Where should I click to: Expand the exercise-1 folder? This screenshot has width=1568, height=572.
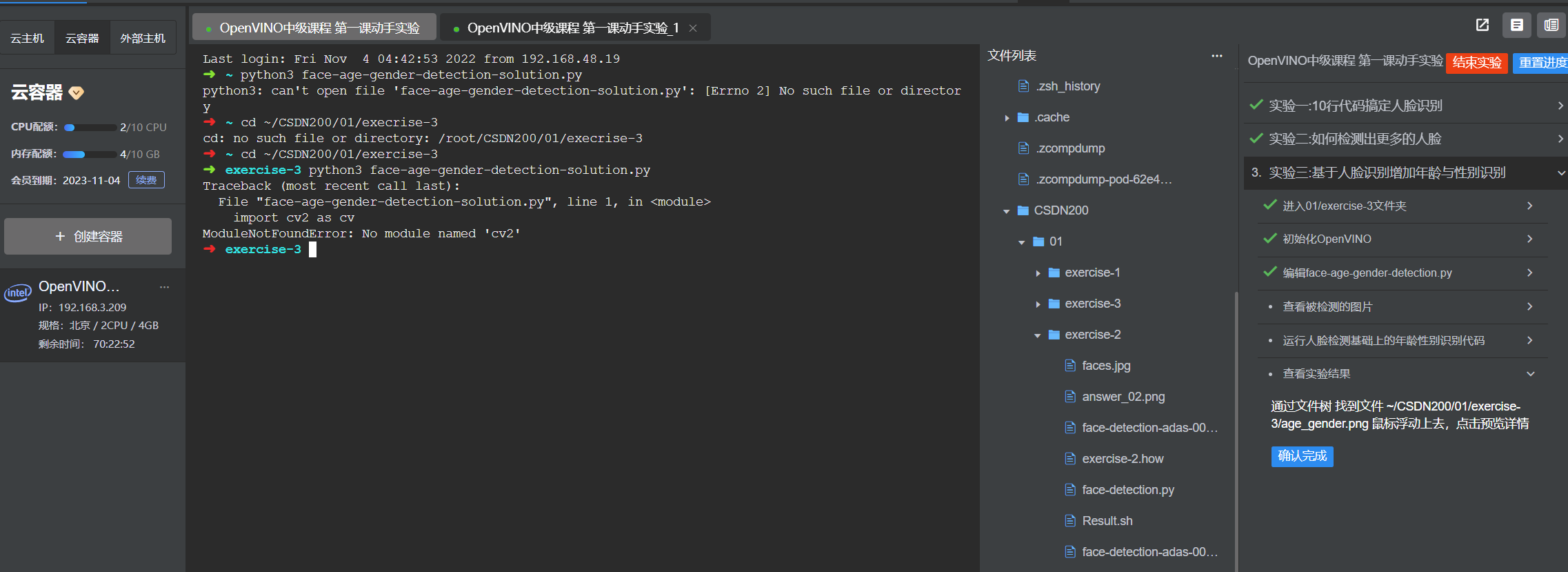tap(1038, 273)
